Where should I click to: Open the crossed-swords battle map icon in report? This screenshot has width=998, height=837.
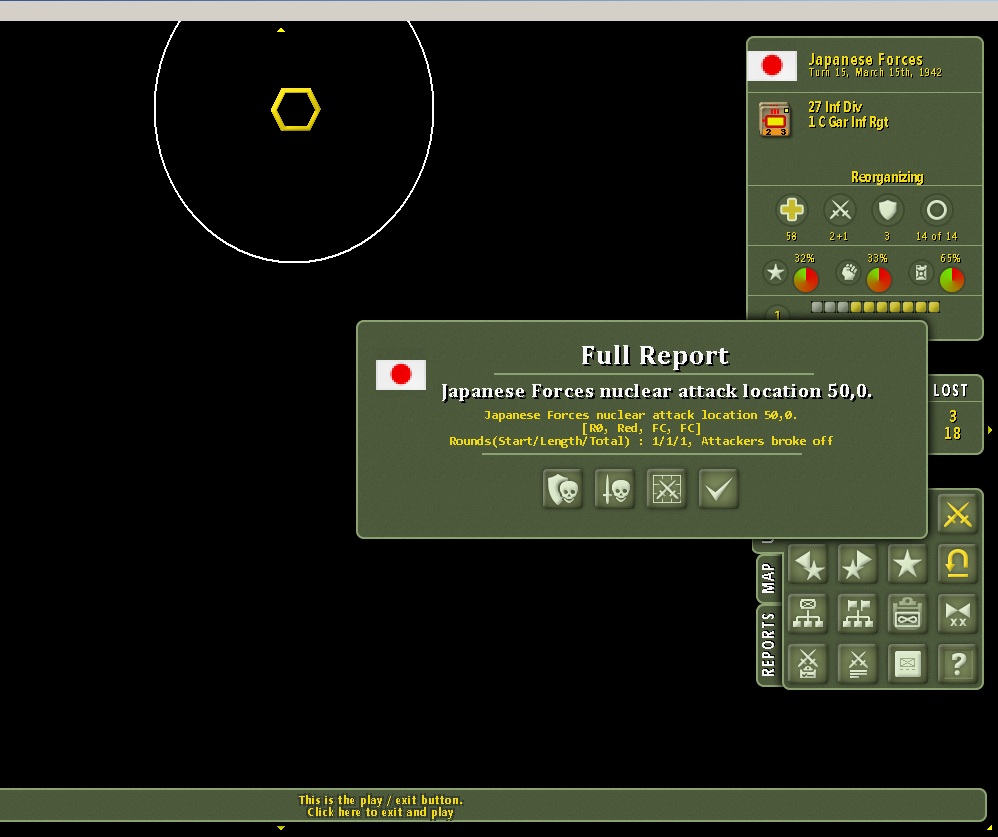click(x=666, y=489)
